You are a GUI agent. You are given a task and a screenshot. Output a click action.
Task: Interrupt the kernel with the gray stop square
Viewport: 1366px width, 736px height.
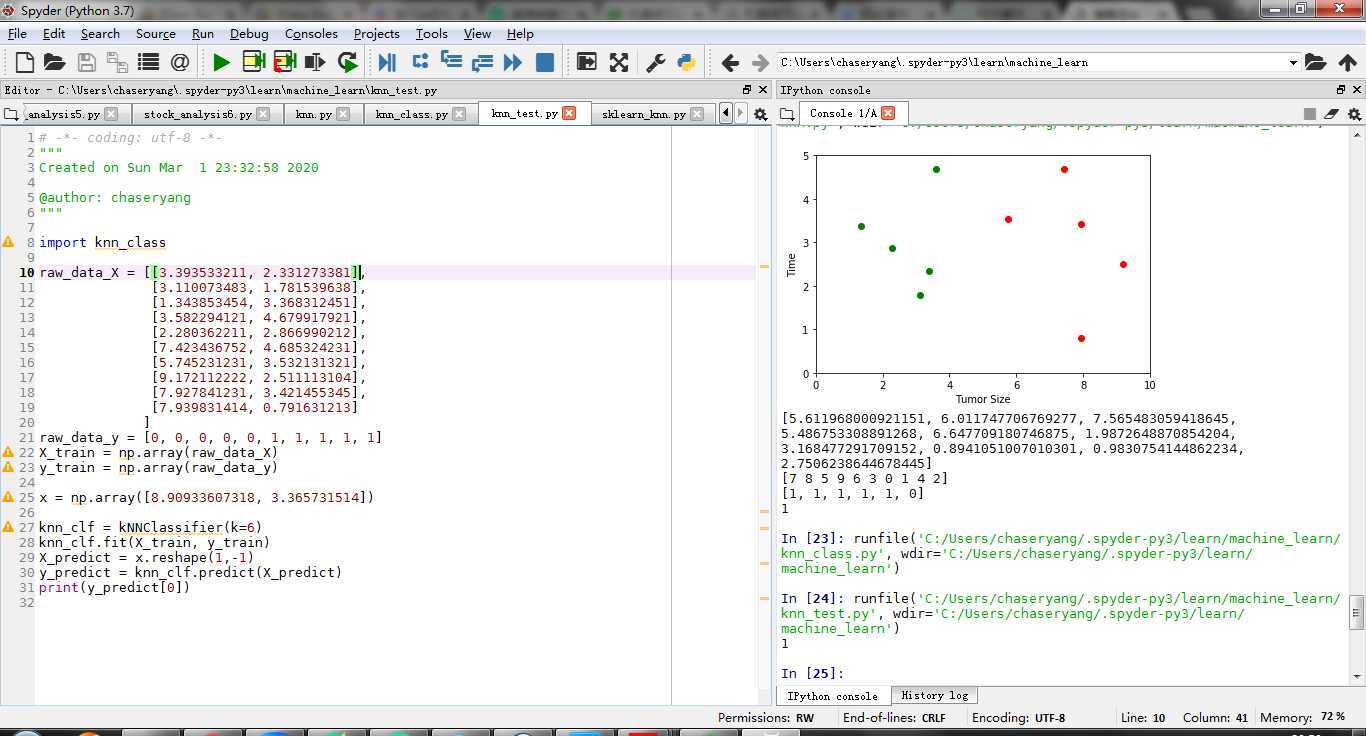(x=1310, y=114)
